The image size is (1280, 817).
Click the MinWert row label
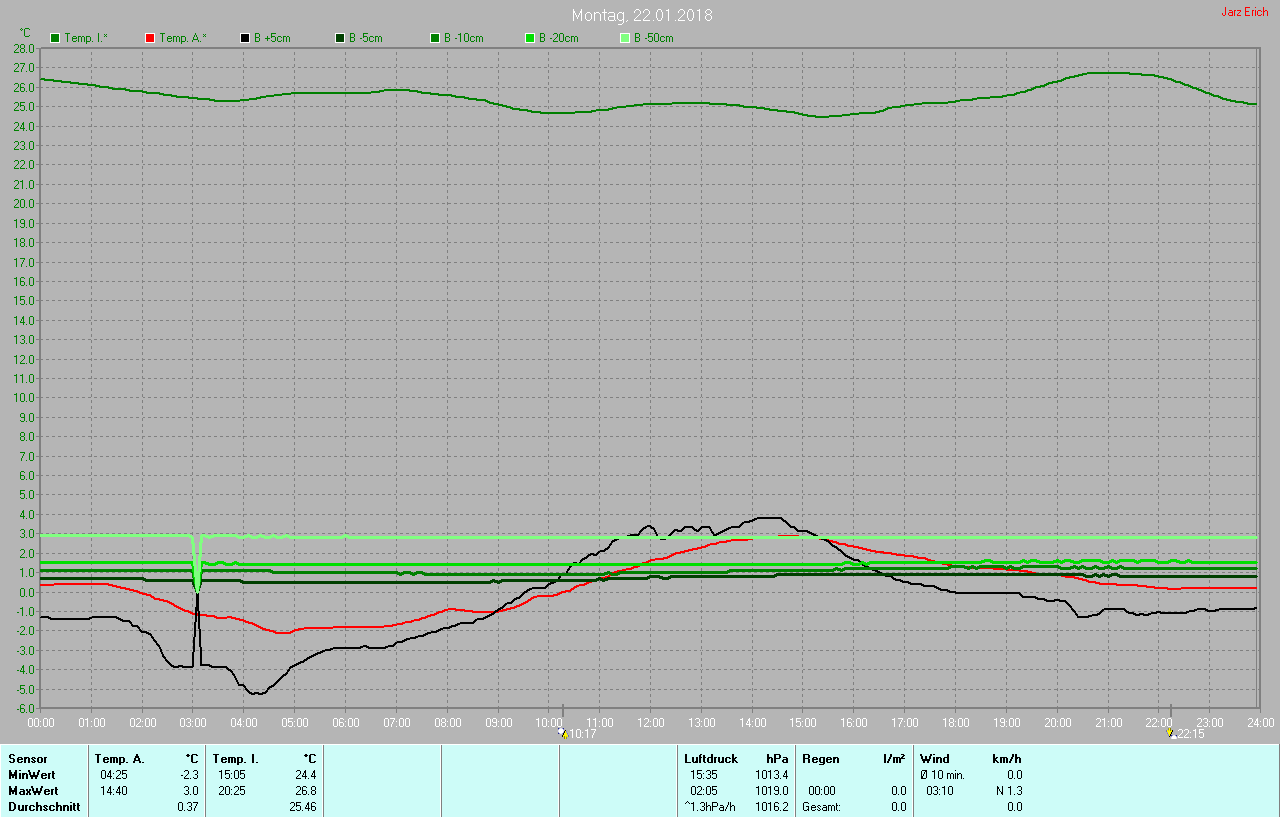[x=32, y=775]
